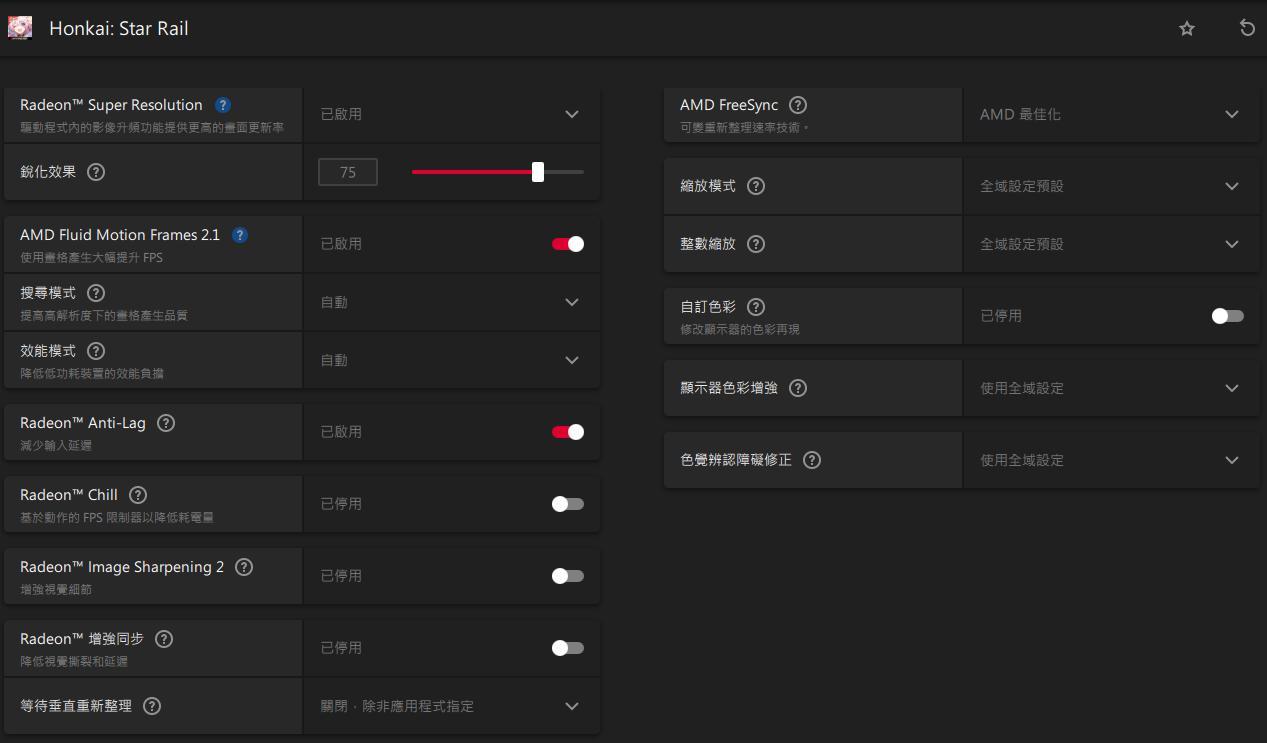Click the 色覺辨認障礙修正 label text
The width and height of the screenshot is (1267, 743).
coord(736,460)
